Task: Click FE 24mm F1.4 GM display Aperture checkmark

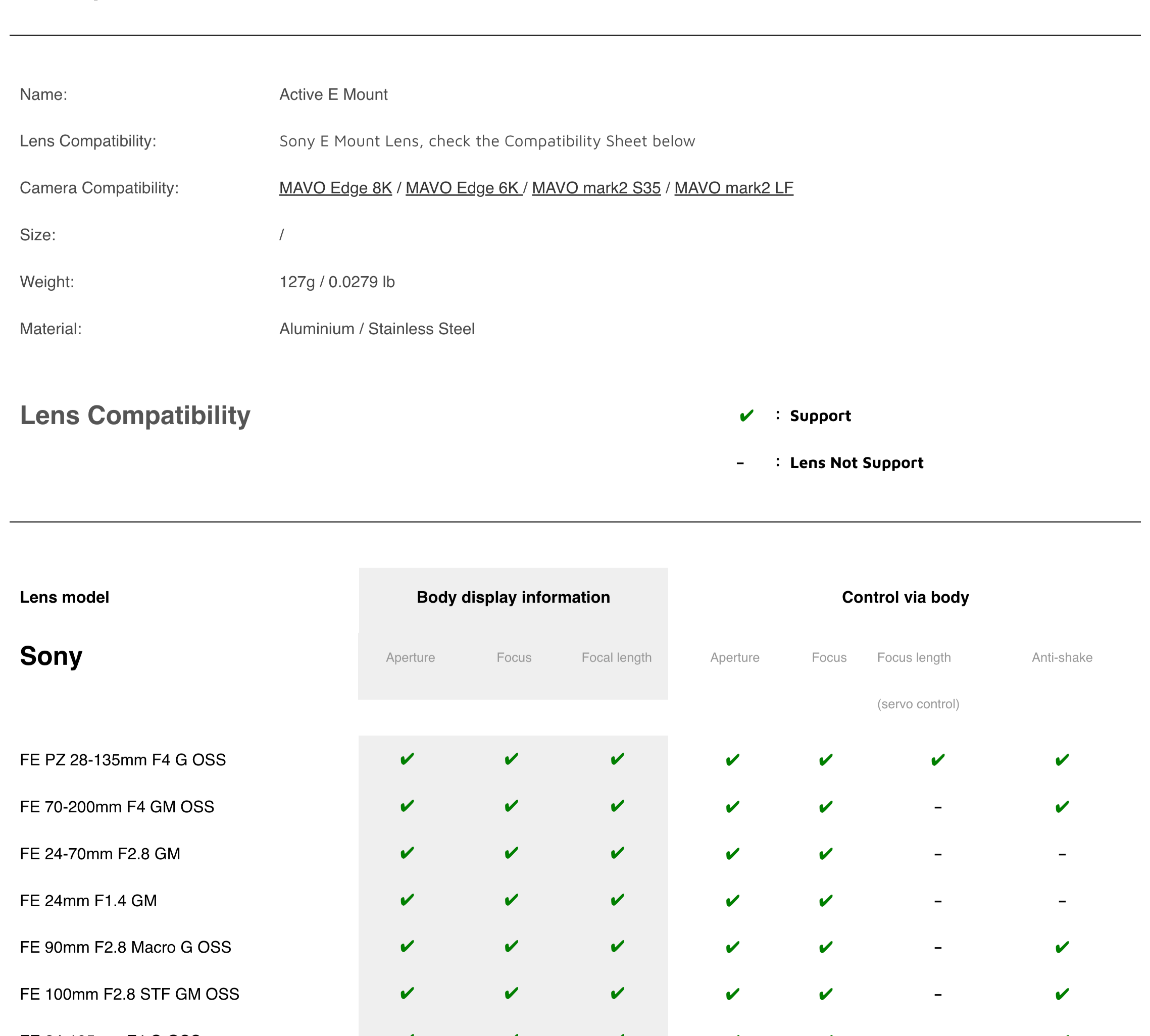Action: (407, 901)
